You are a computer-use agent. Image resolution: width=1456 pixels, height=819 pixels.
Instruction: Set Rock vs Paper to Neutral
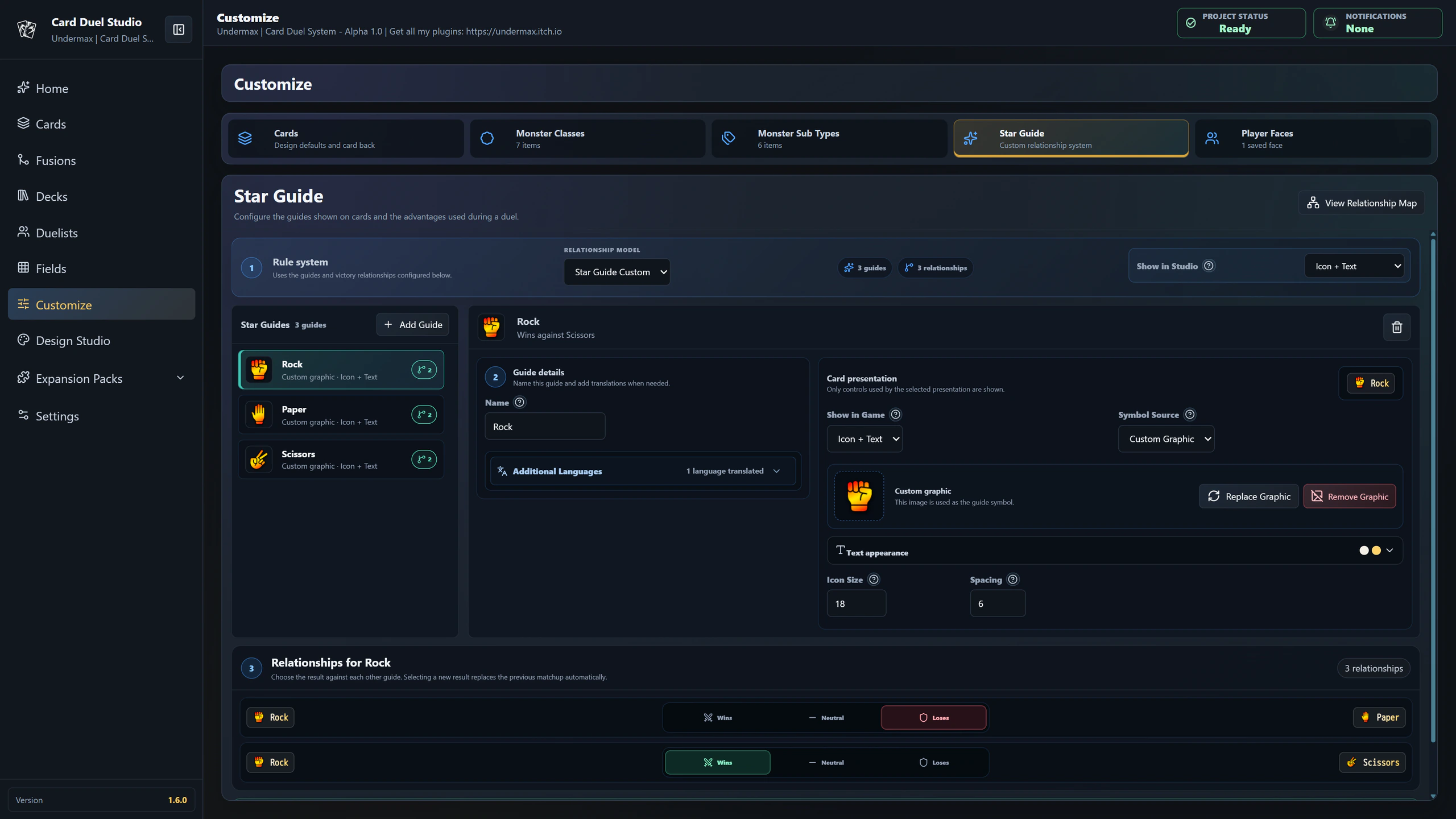pyautogui.click(x=826, y=718)
